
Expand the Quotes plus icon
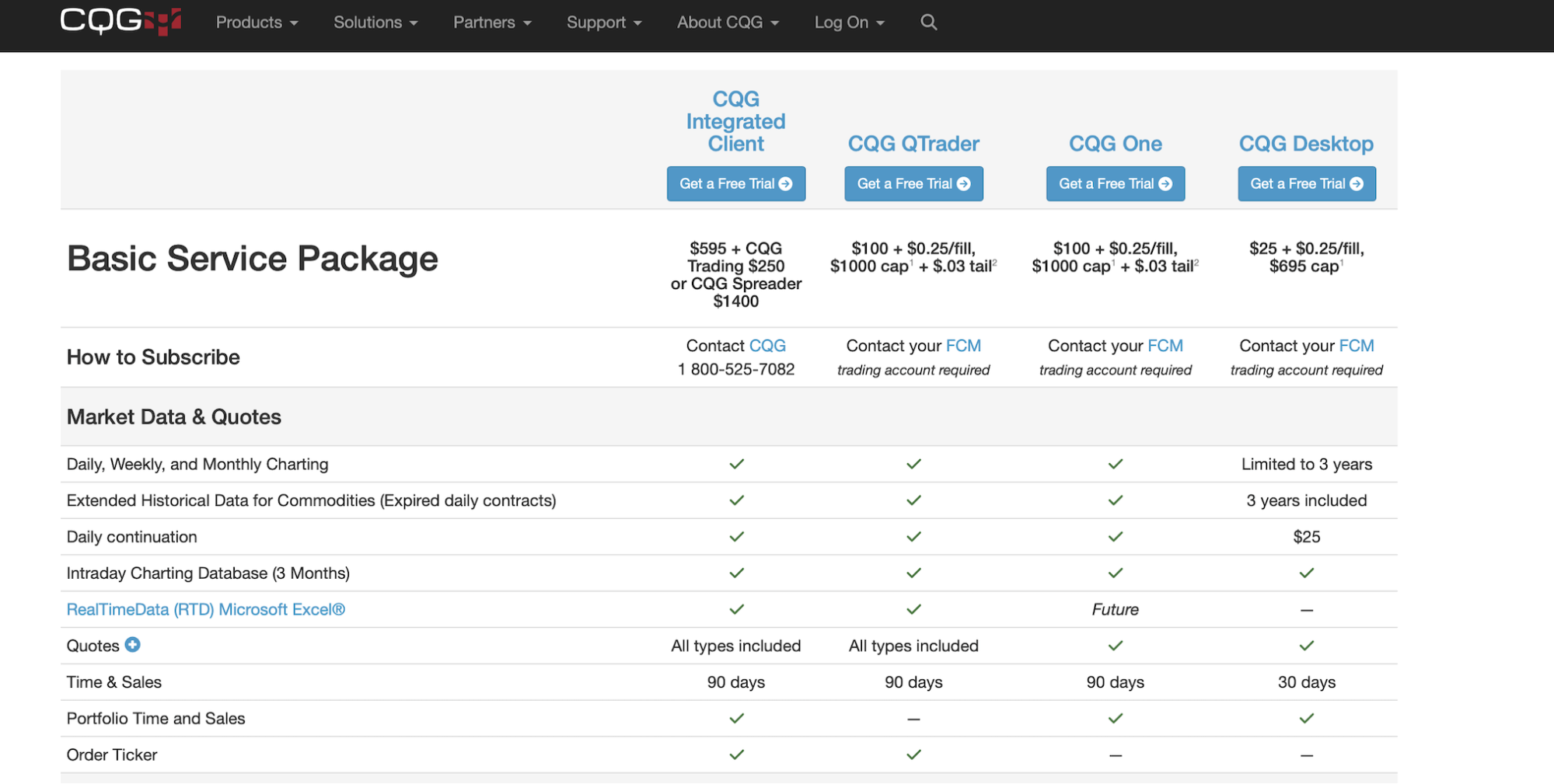[133, 645]
